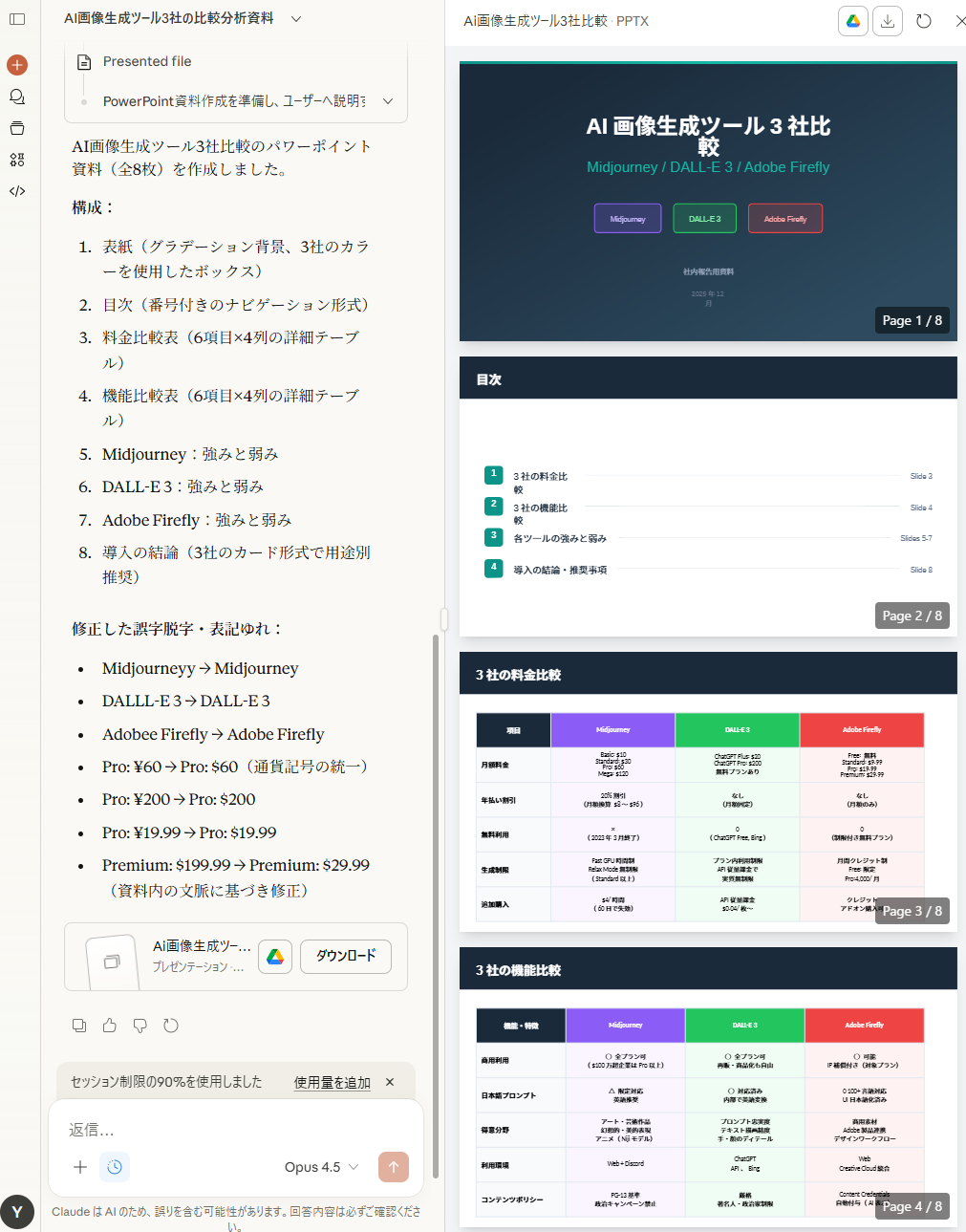Screen dimensions: 966x1232
Task: Toggle the sidebar panel icon
Action: pos(17,19)
